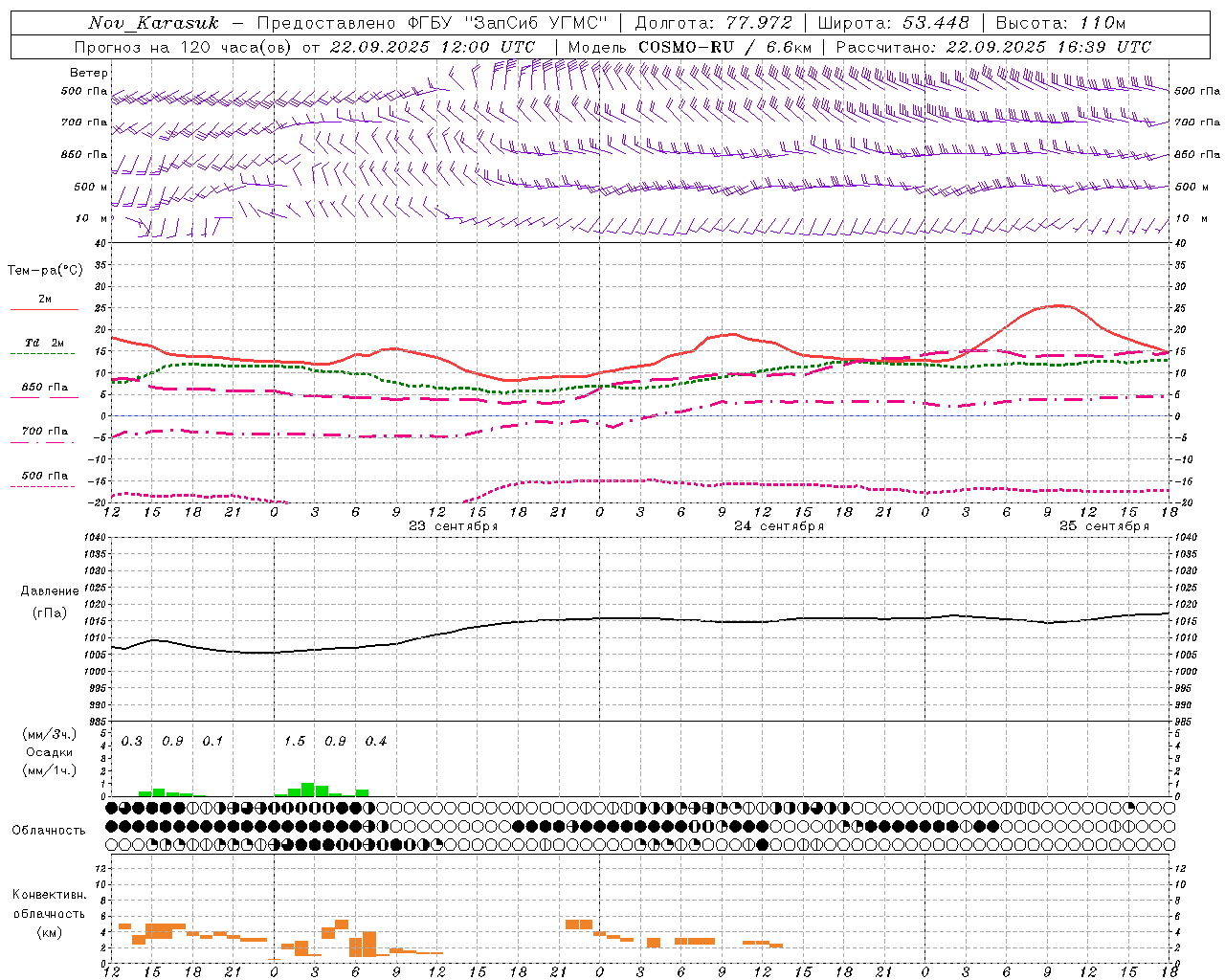Select the model name COSMO-RU / 6.6км
This screenshot has width=1225, height=980.
(725, 47)
